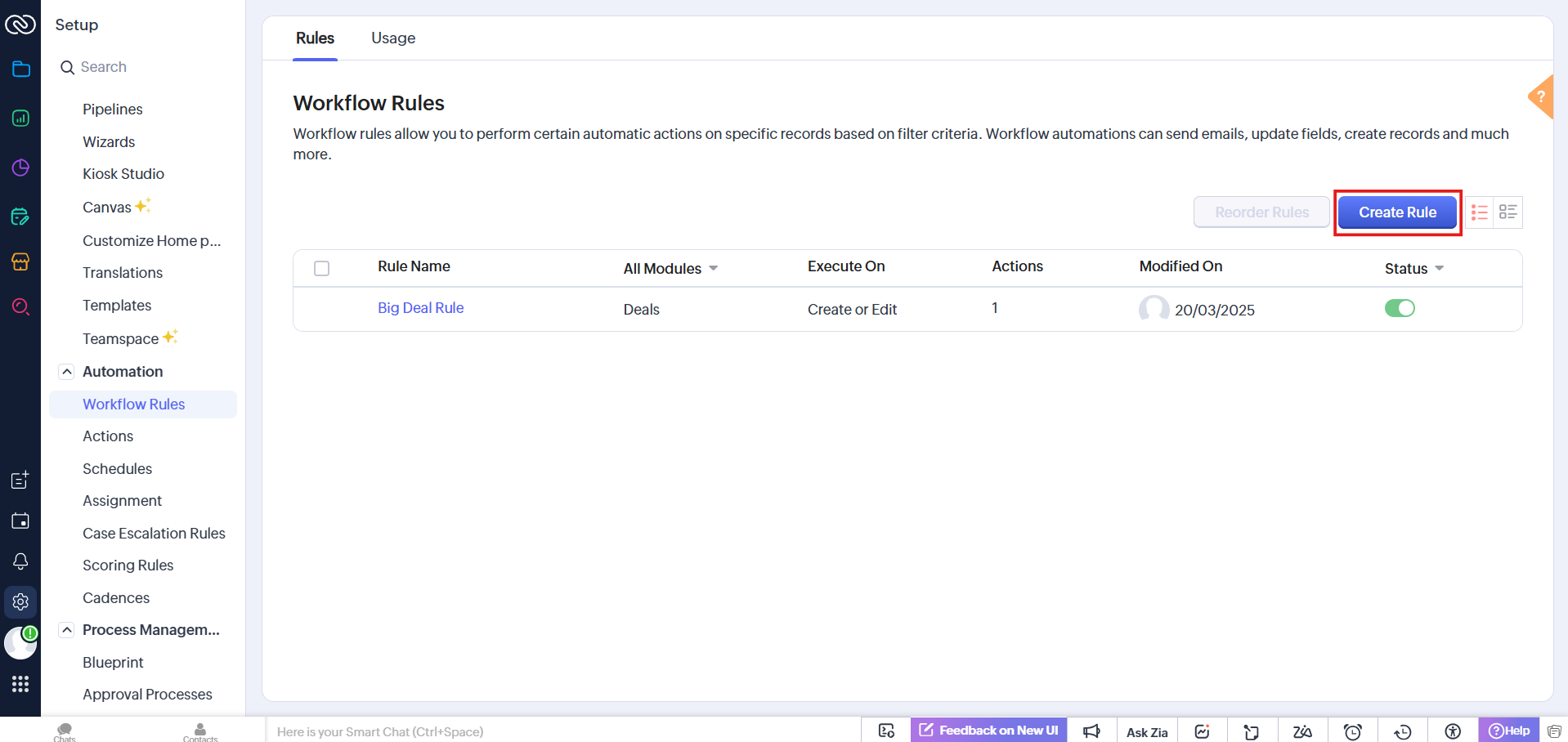The width and height of the screenshot is (1568, 742).
Task: Click the Smart Chat input field
Action: [x=562, y=731]
